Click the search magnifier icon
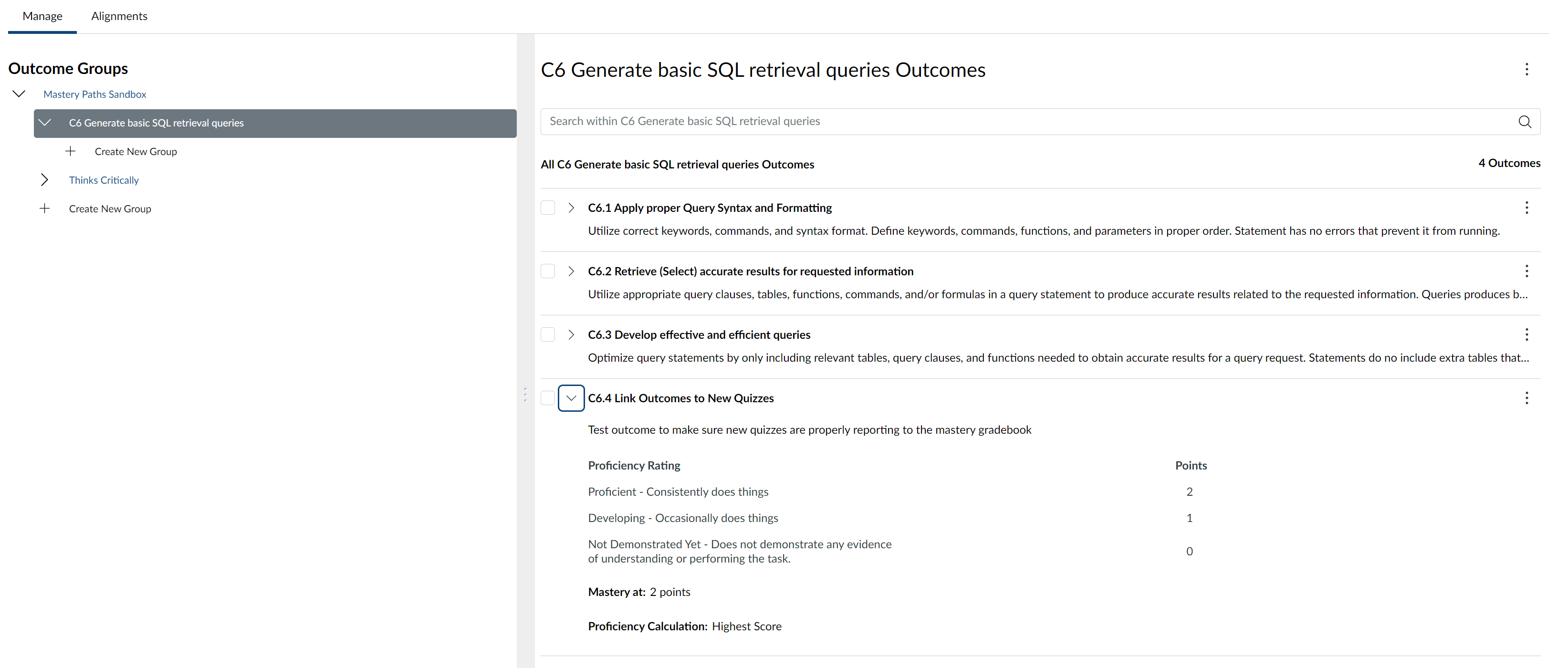 point(1524,122)
